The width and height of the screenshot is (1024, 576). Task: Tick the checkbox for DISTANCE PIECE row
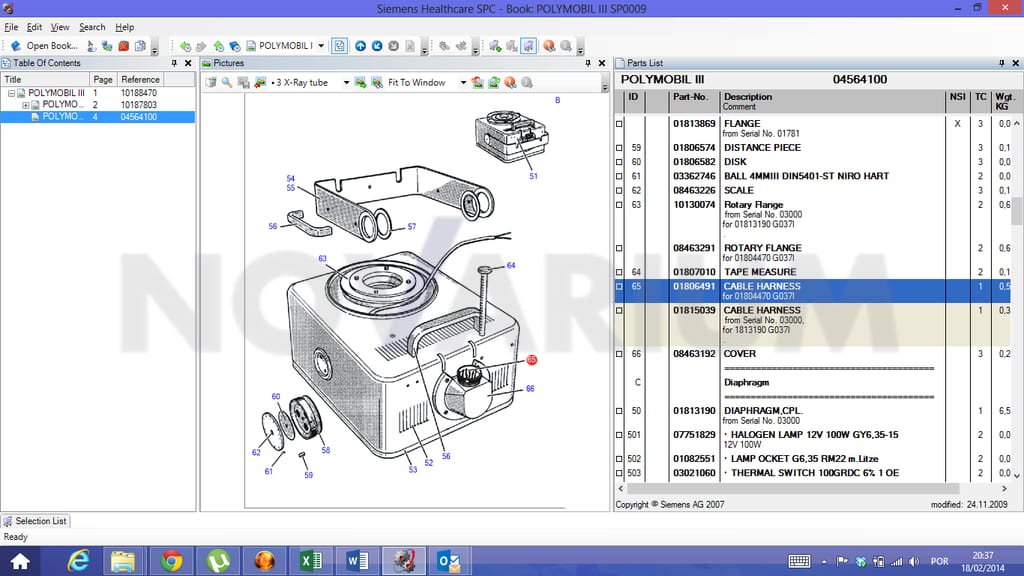[619, 148]
